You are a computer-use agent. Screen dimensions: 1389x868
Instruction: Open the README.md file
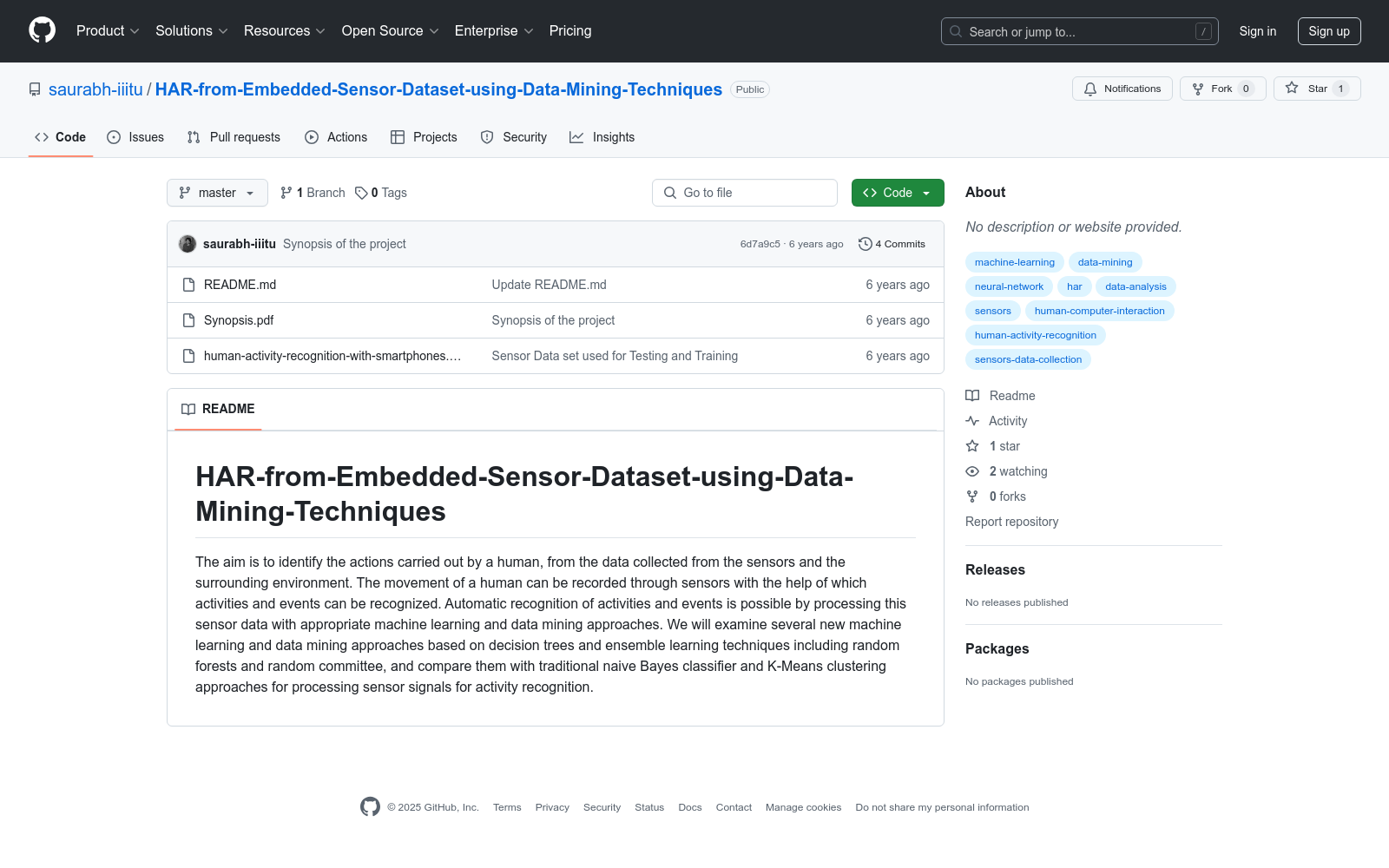pos(240,285)
